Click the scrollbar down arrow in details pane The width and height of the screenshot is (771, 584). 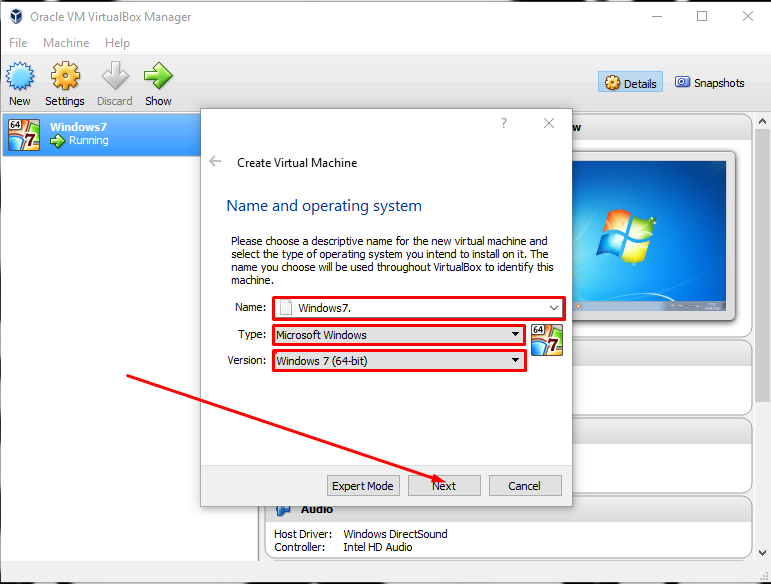pos(762,553)
